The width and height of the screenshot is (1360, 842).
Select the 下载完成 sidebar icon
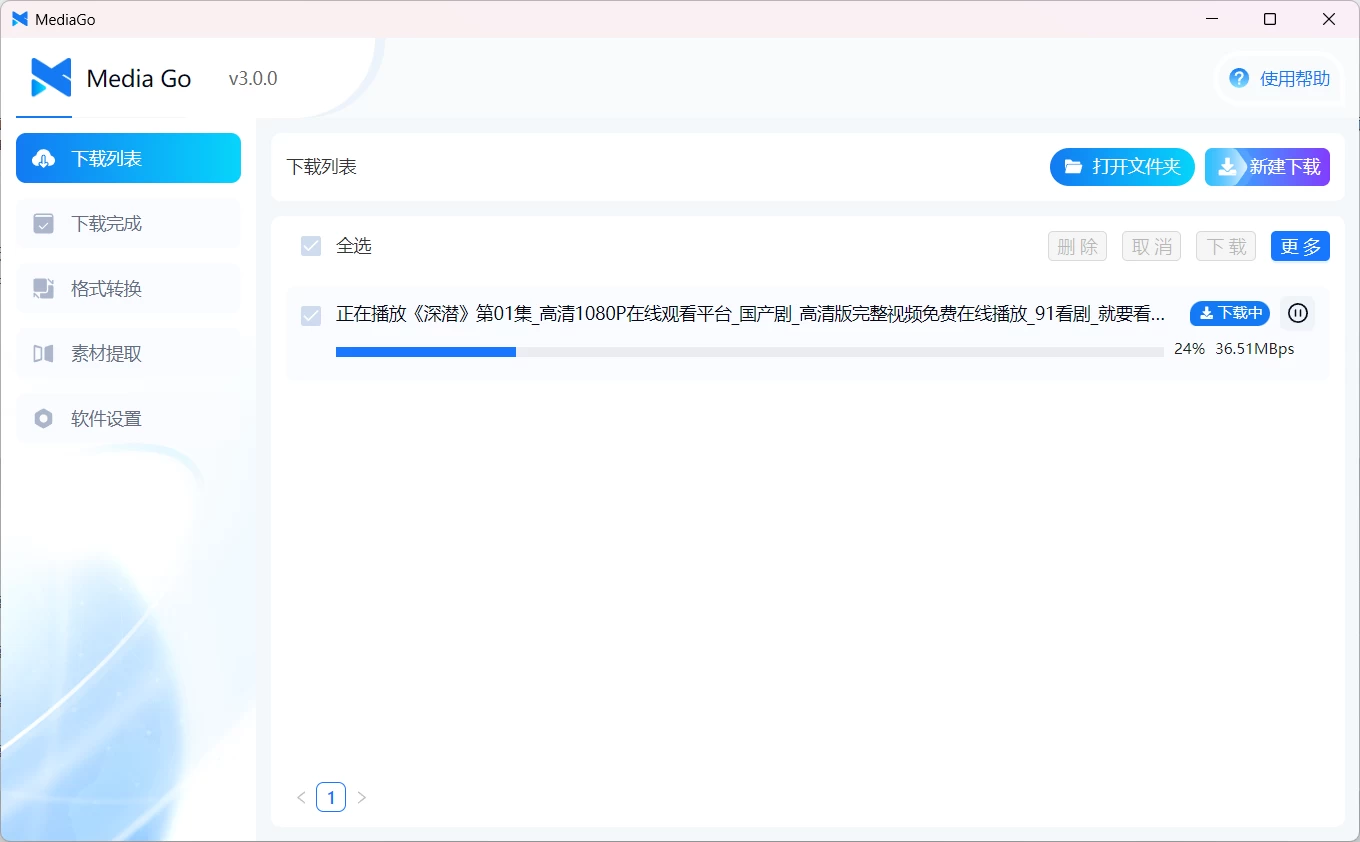point(43,223)
